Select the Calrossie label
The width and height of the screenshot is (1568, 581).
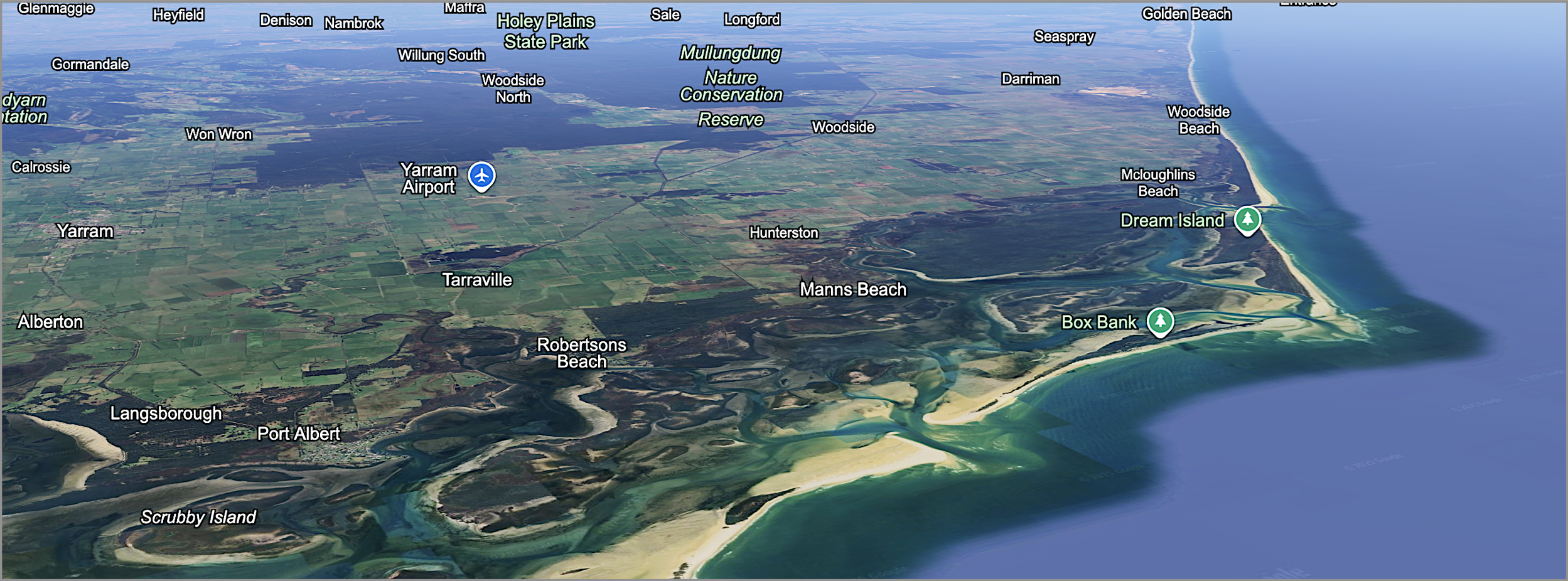[x=41, y=167]
